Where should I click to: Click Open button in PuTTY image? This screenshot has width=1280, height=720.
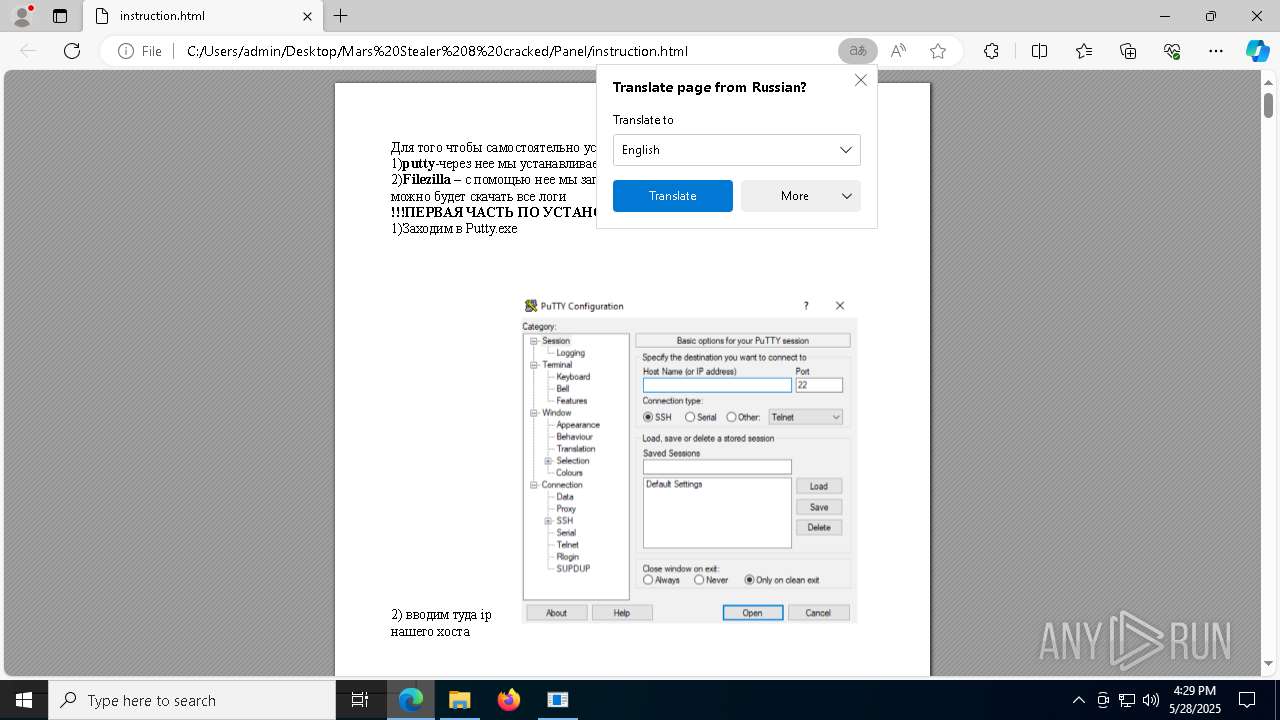pos(753,613)
